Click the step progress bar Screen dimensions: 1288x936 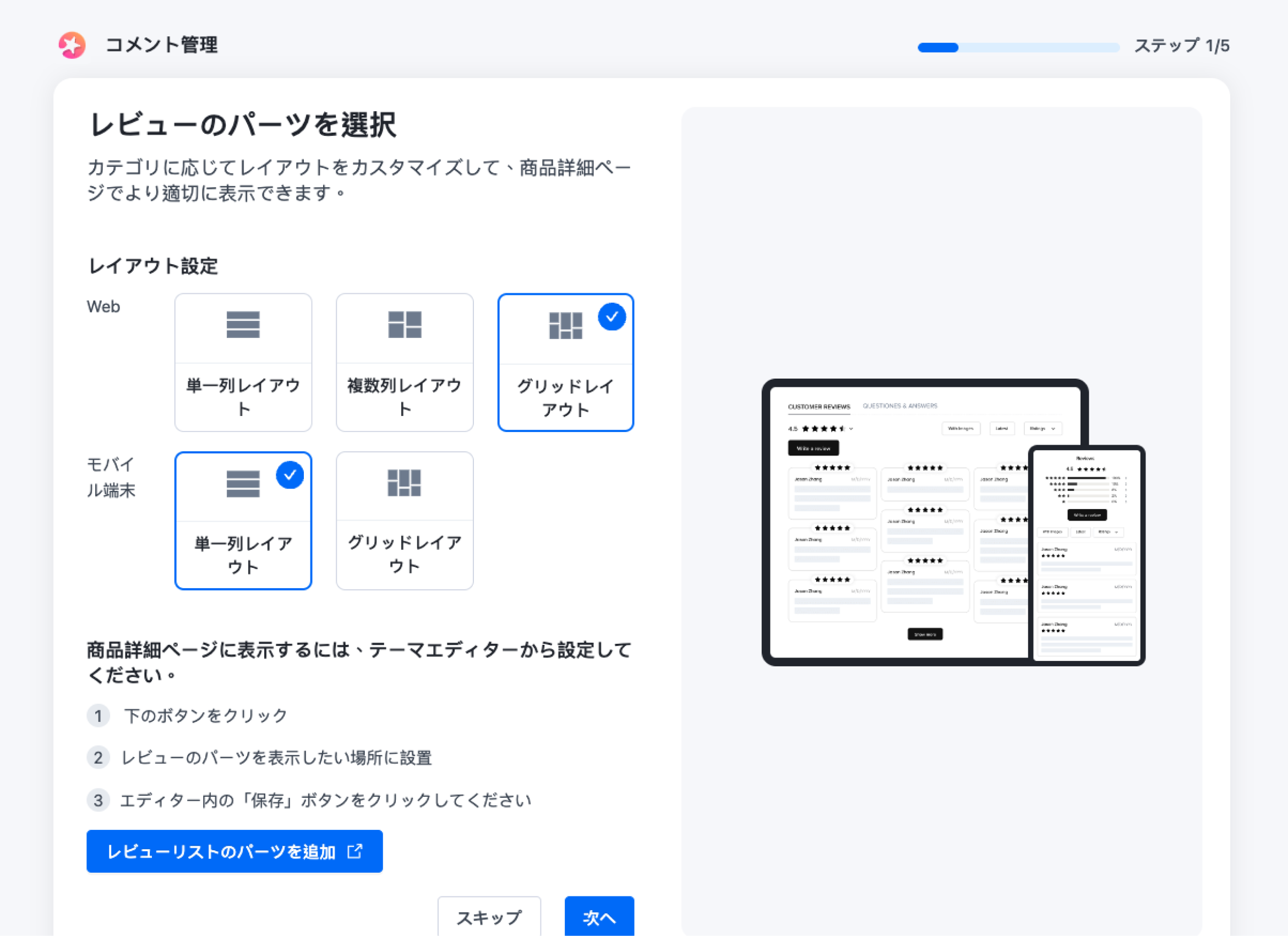point(1018,47)
